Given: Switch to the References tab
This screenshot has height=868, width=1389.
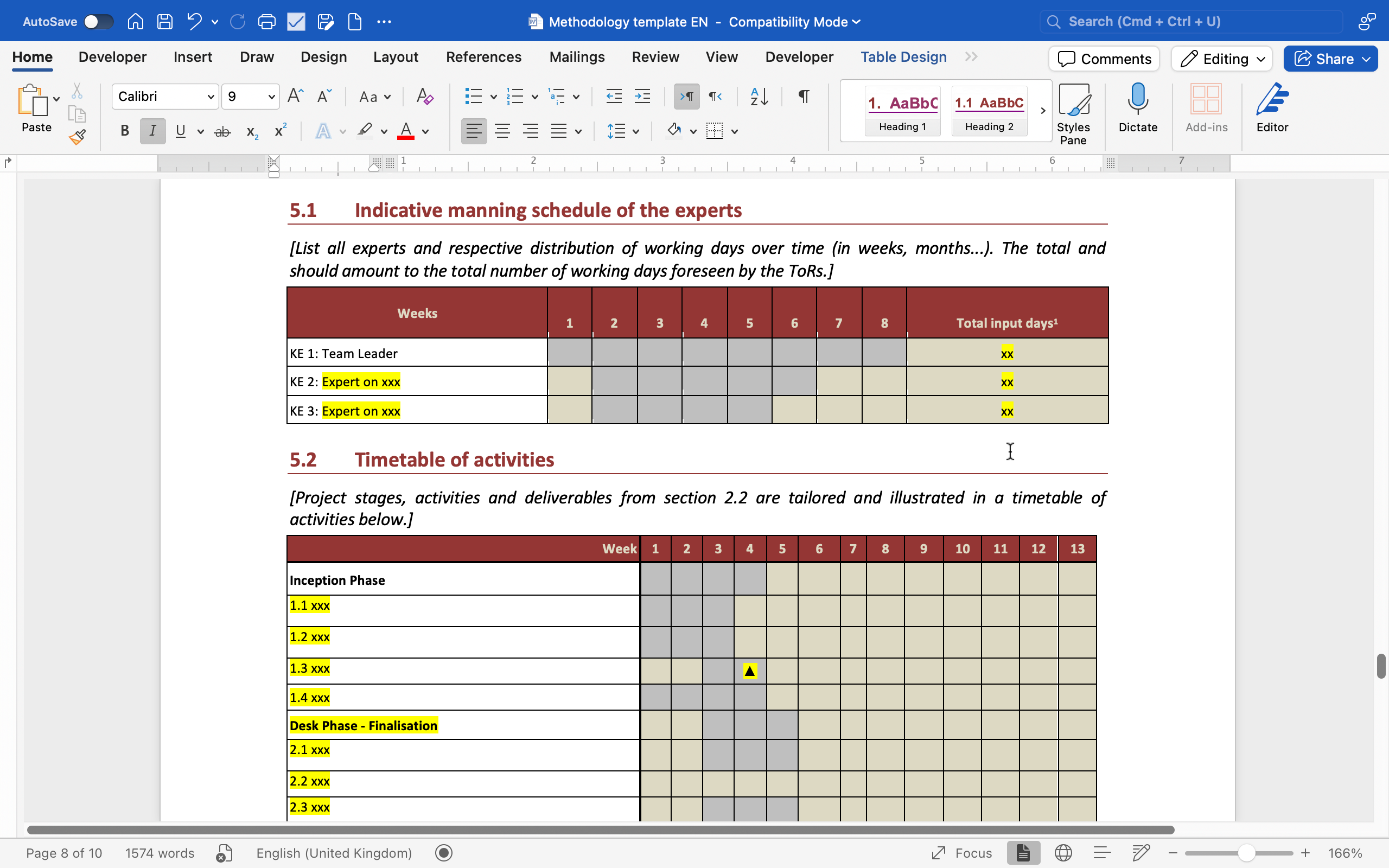Looking at the screenshot, I should point(483,57).
